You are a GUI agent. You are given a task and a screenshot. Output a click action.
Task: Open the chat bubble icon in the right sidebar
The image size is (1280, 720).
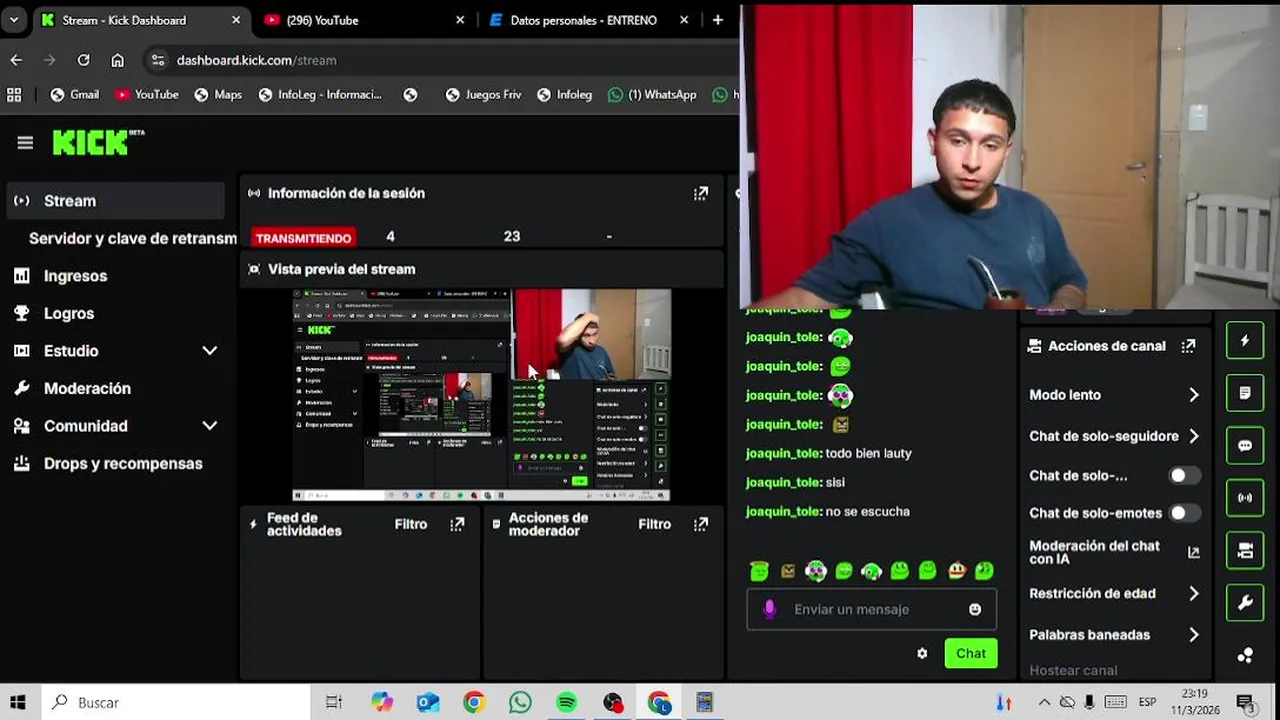1245,445
